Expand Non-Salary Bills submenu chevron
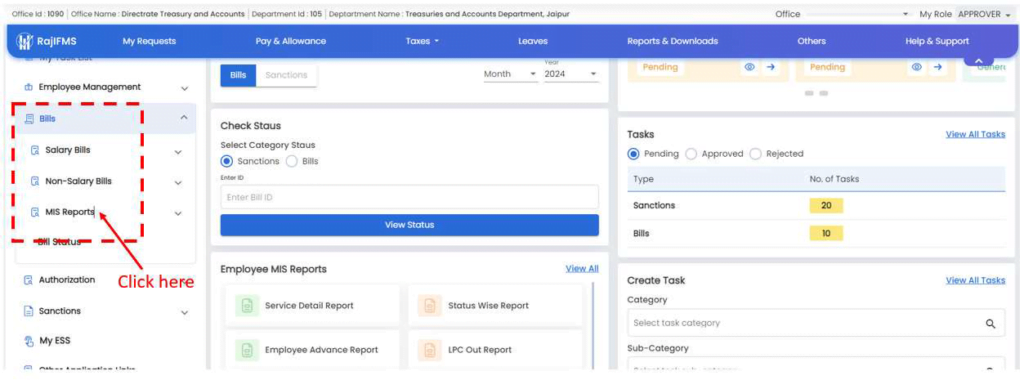 pyautogui.click(x=178, y=183)
